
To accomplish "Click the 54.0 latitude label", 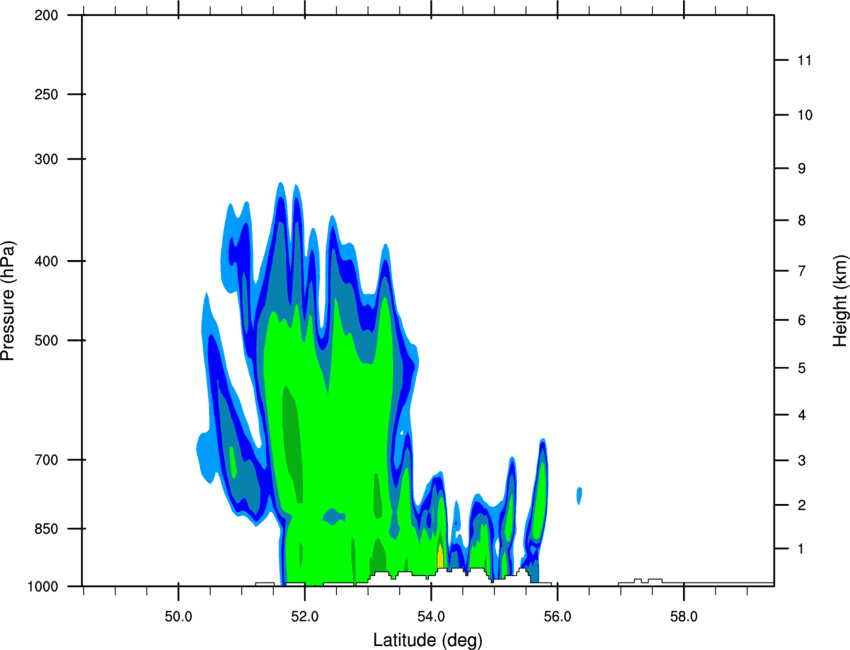I will click(x=431, y=617).
